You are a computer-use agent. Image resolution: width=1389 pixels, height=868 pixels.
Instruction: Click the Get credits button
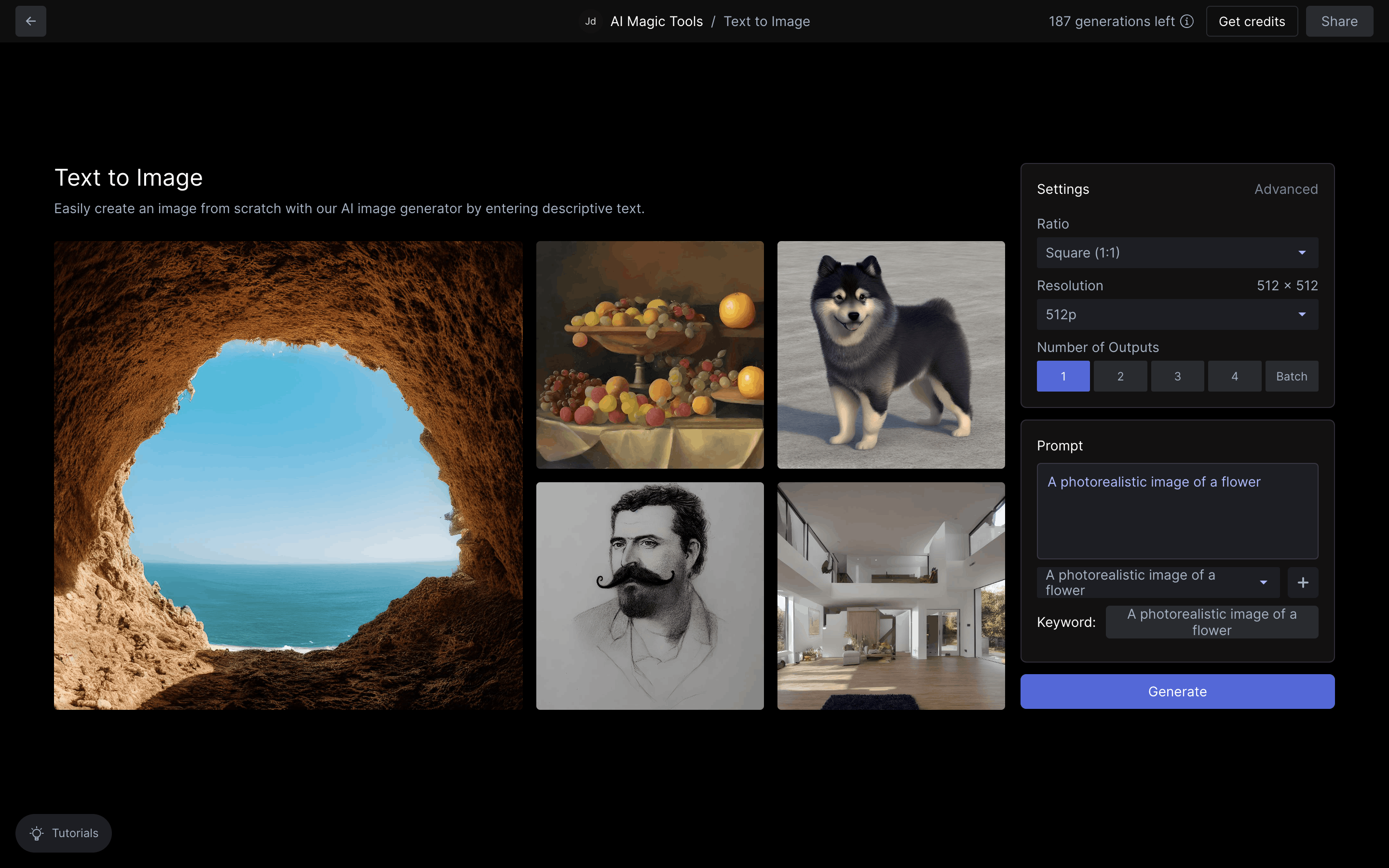tap(1251, 21)
